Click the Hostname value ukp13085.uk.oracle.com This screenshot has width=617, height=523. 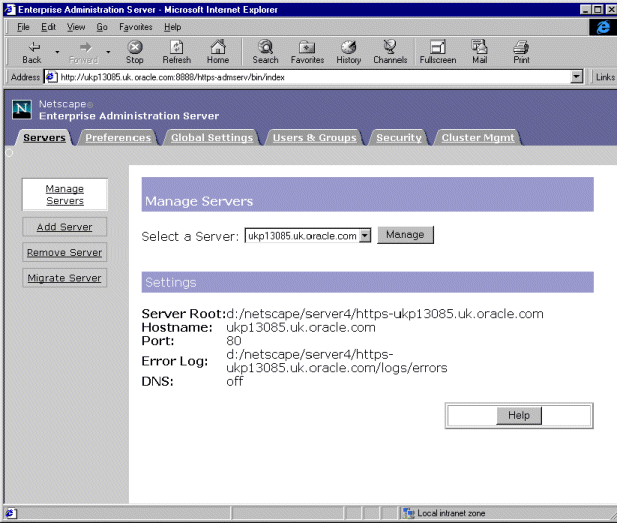click(x=301, y=327)
